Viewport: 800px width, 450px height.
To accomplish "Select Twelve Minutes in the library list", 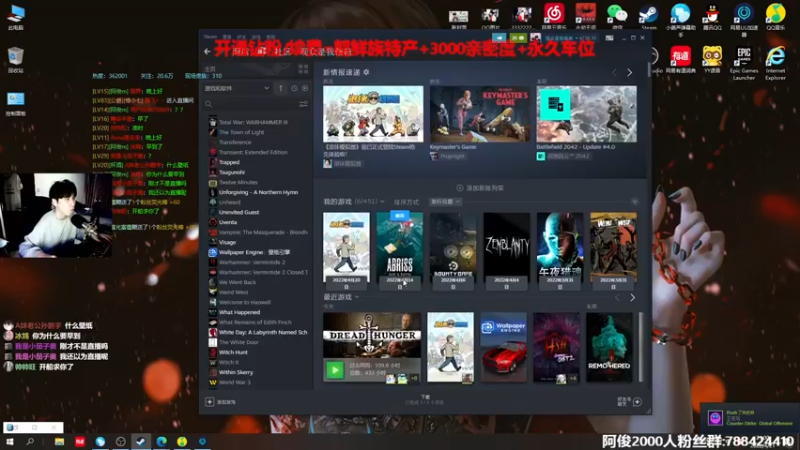I will (x=238, y=182).
